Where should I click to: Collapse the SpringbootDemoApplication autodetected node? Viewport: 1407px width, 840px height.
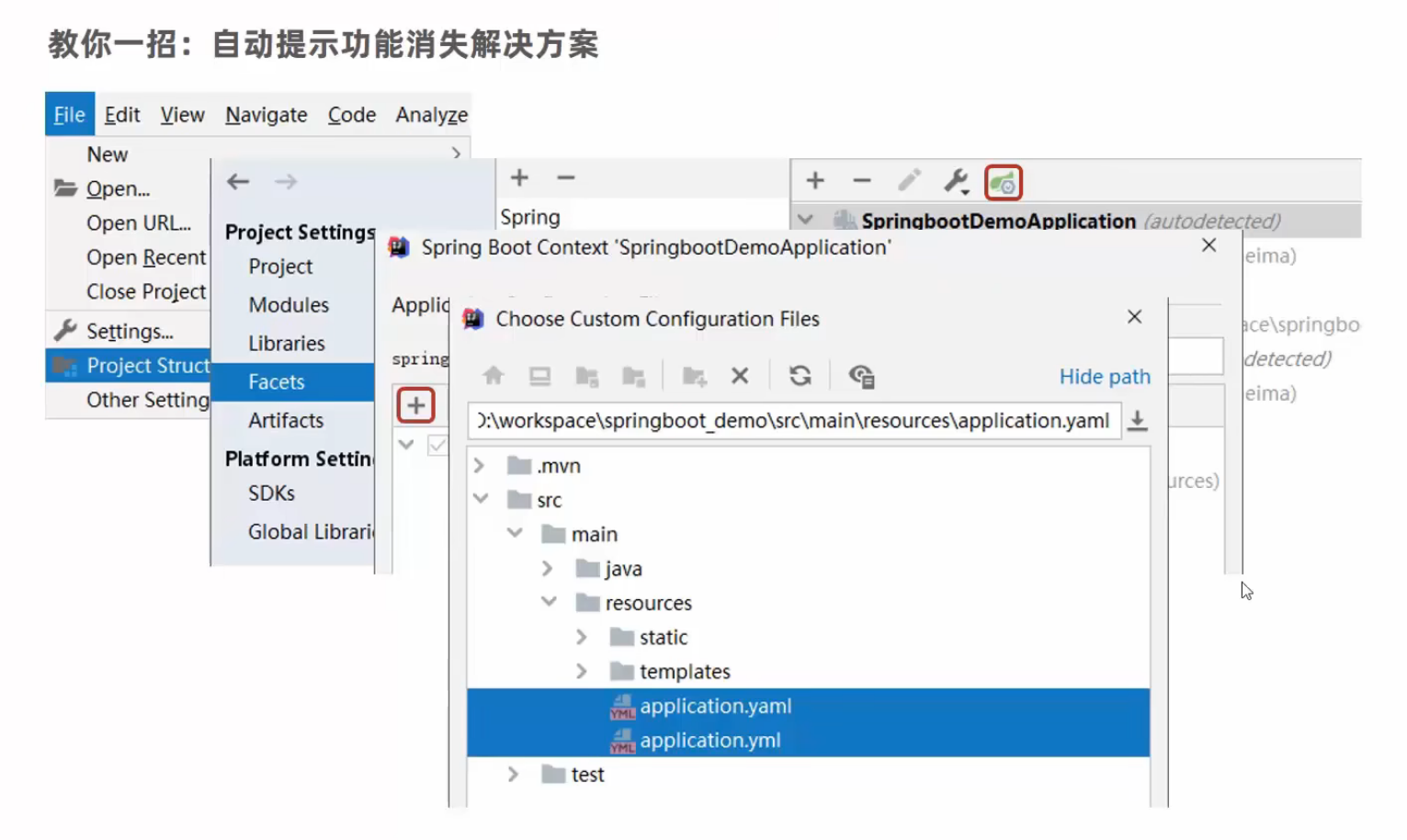[x=806, y=220]
